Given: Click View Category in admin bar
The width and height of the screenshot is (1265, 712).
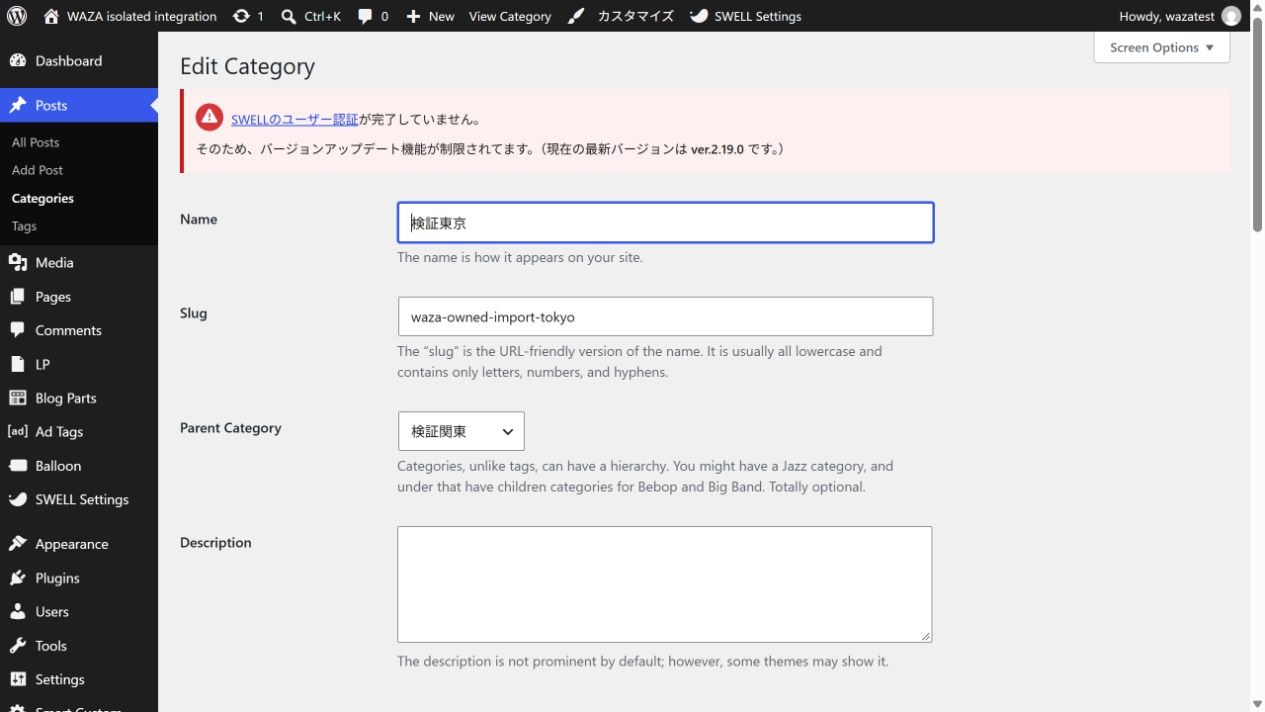Looking at the screenshot, I should [x=510, y=16].
